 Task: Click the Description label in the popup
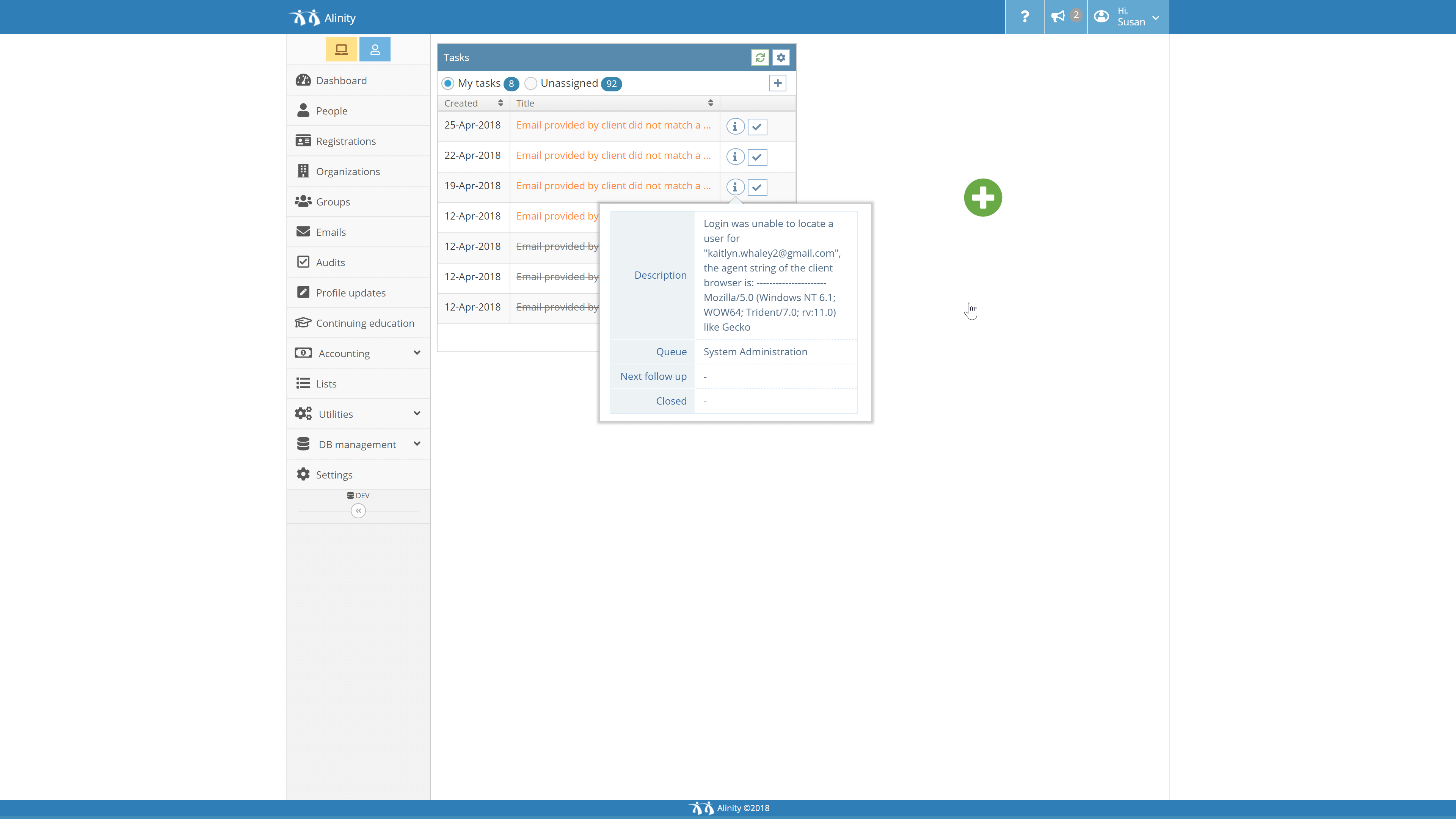[660, 275]
